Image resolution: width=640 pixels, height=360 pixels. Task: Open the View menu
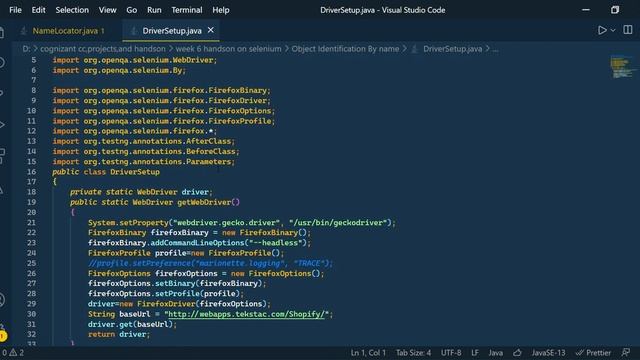(x=107, y=10)
